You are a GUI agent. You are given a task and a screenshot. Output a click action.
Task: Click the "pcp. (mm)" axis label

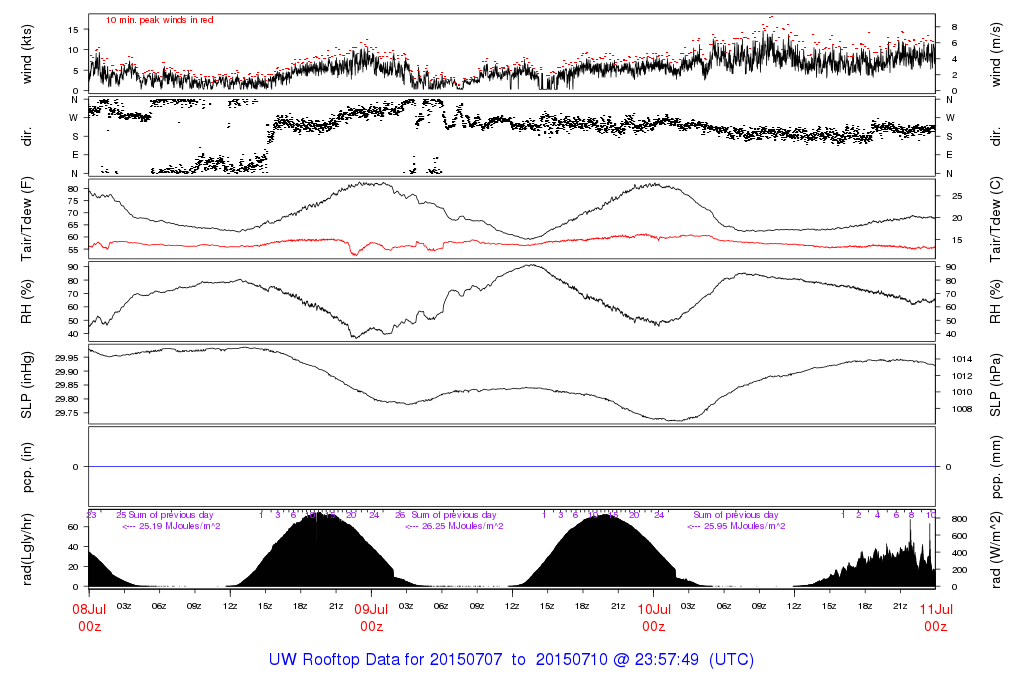pos(995,467)
